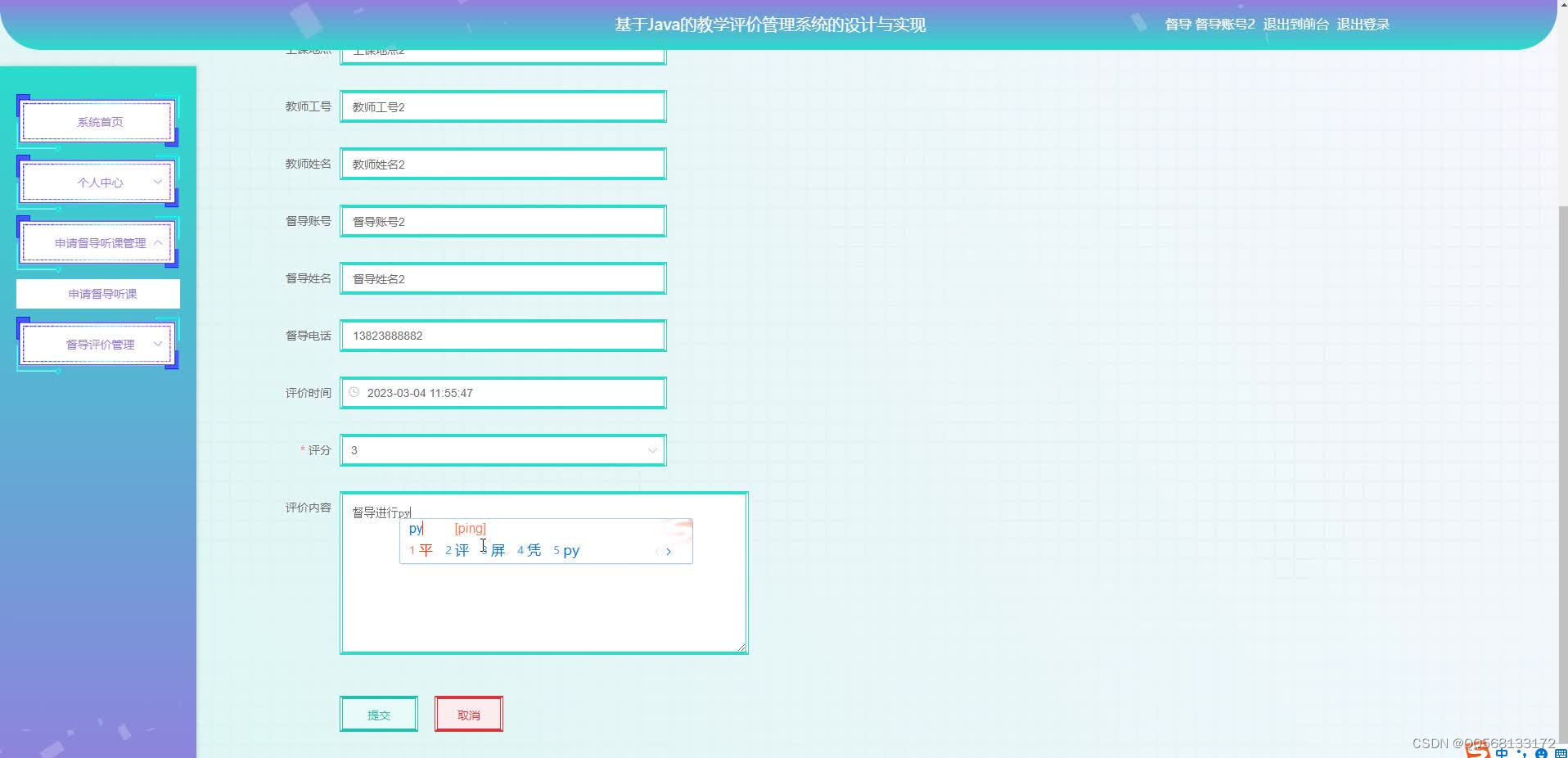Select IME candidate 5 py
Screen dimensions: 1568x758
tap(566, 550)
